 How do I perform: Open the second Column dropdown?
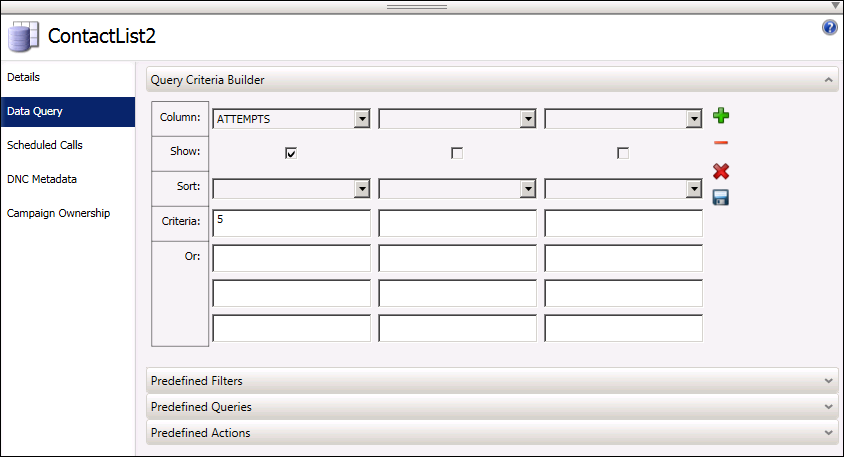[x=527, y=119]
